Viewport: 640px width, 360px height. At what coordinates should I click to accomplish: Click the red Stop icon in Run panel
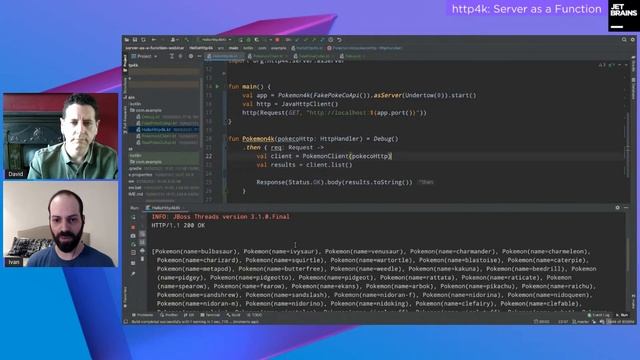click(133, 227)
